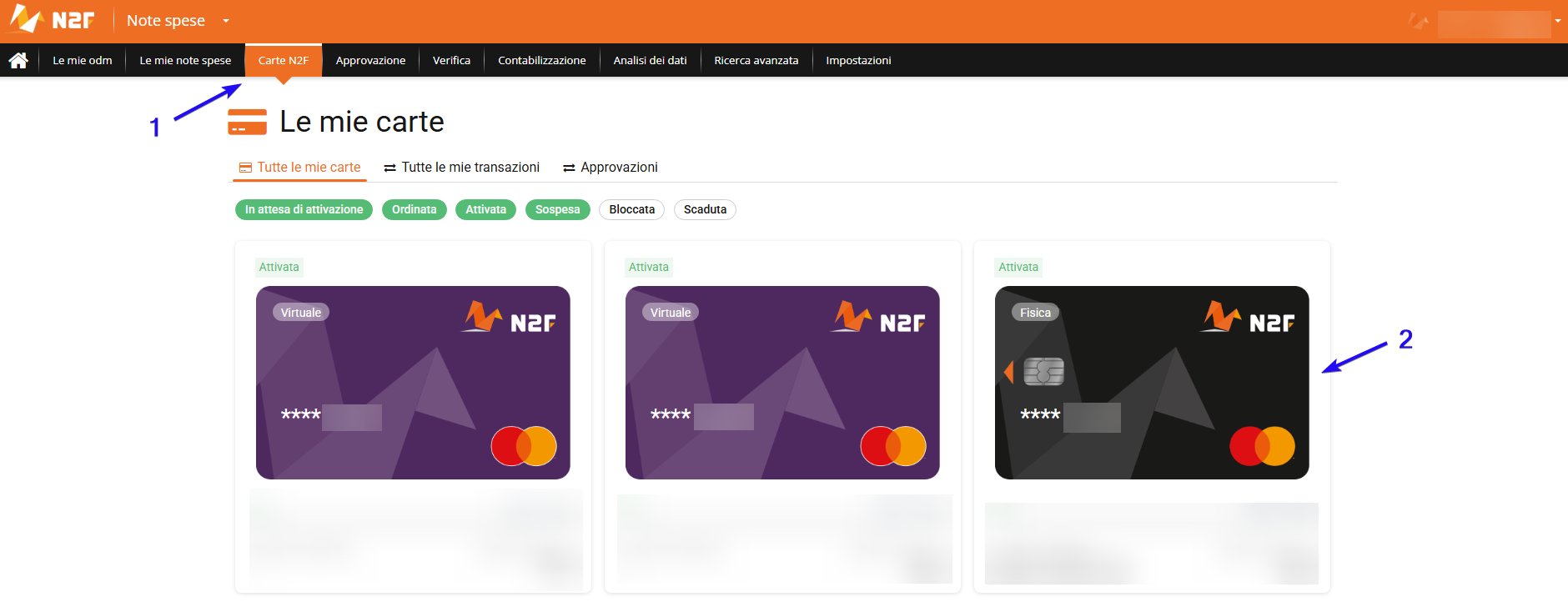The image size is (1568, 607).
Task: Open the Ricerca avanzata page
Action: [x=756, y=60]
